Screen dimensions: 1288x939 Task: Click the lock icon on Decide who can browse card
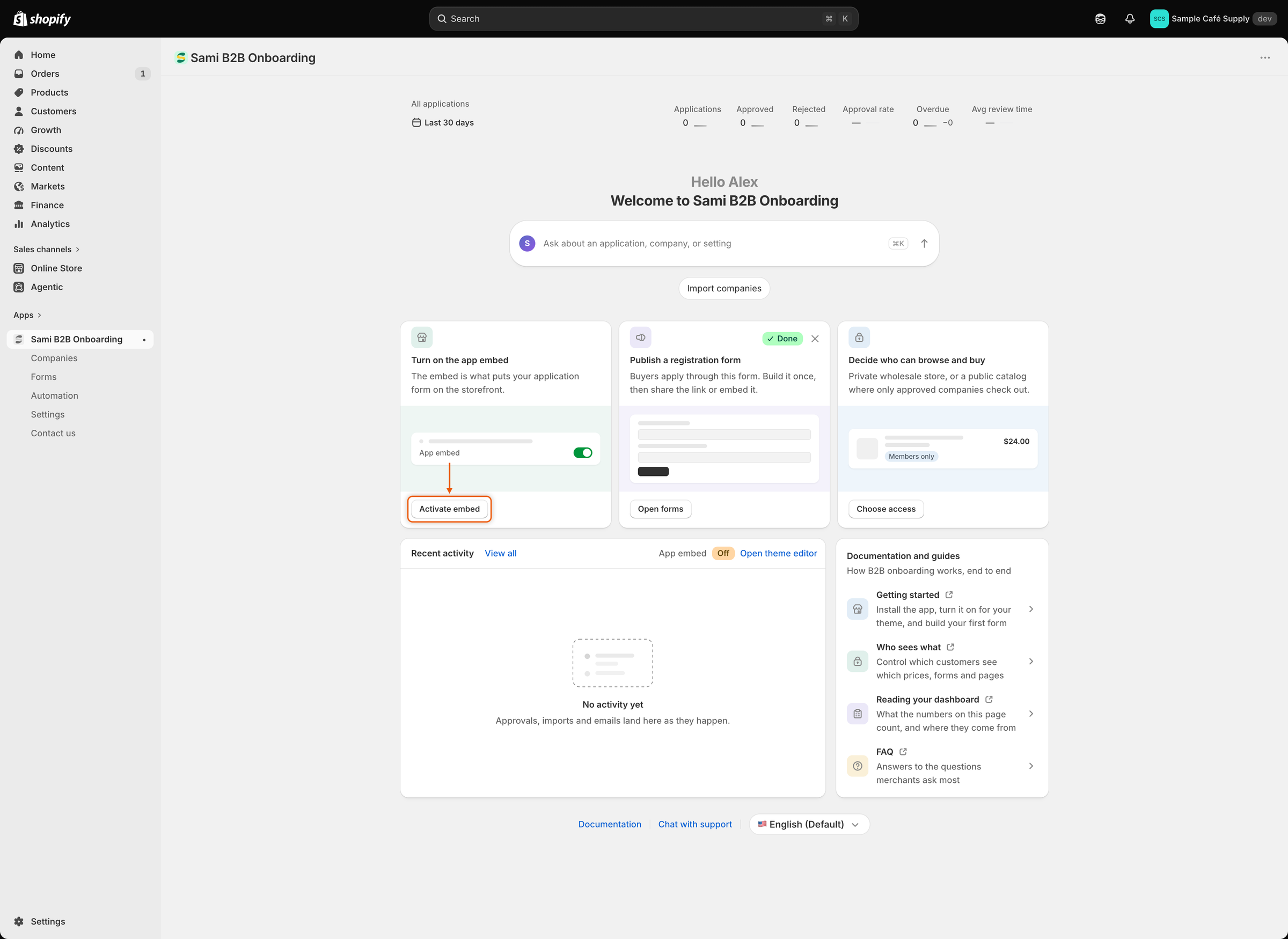[859, 337]
